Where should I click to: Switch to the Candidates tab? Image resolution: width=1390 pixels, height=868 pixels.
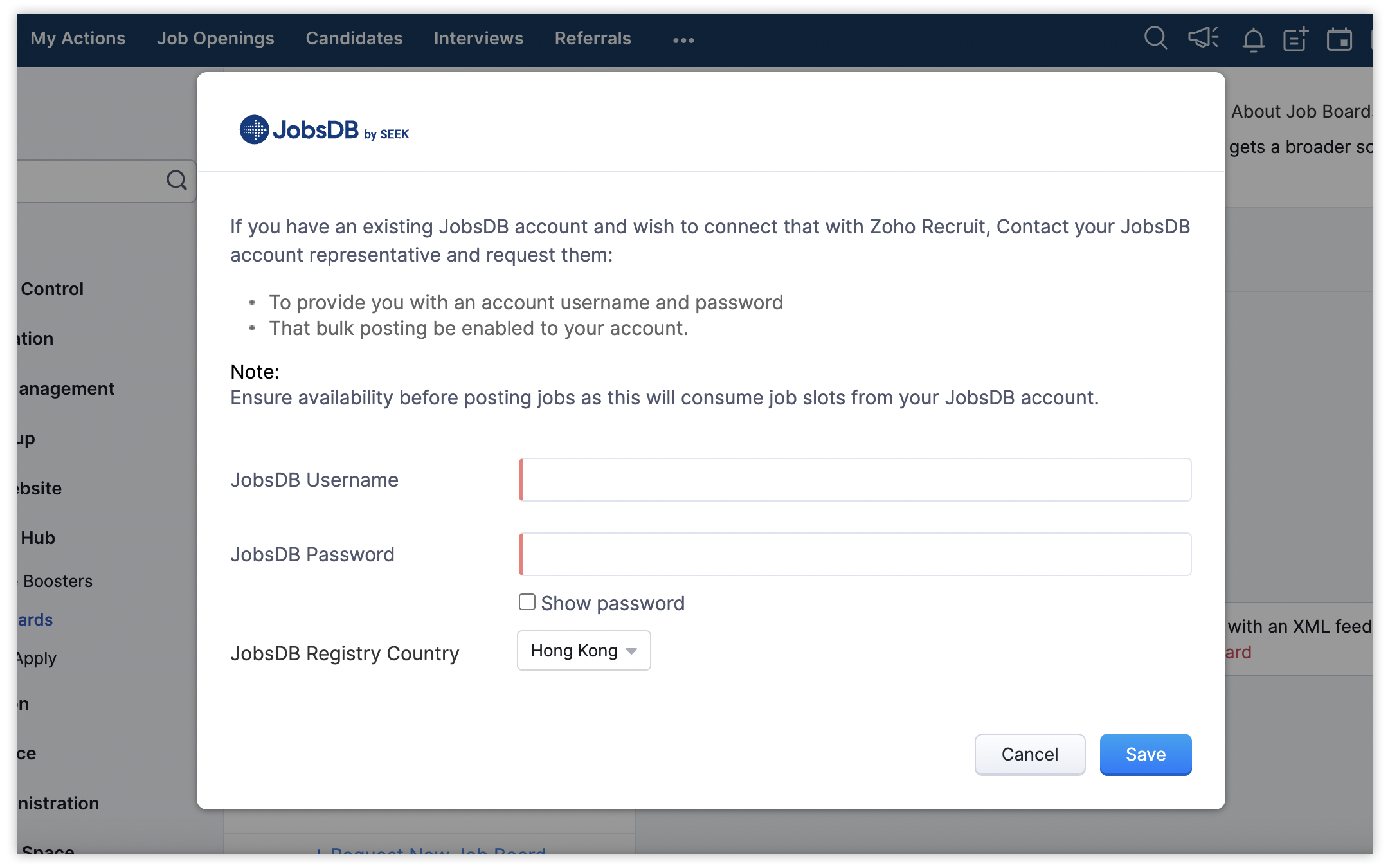point(354,39)
